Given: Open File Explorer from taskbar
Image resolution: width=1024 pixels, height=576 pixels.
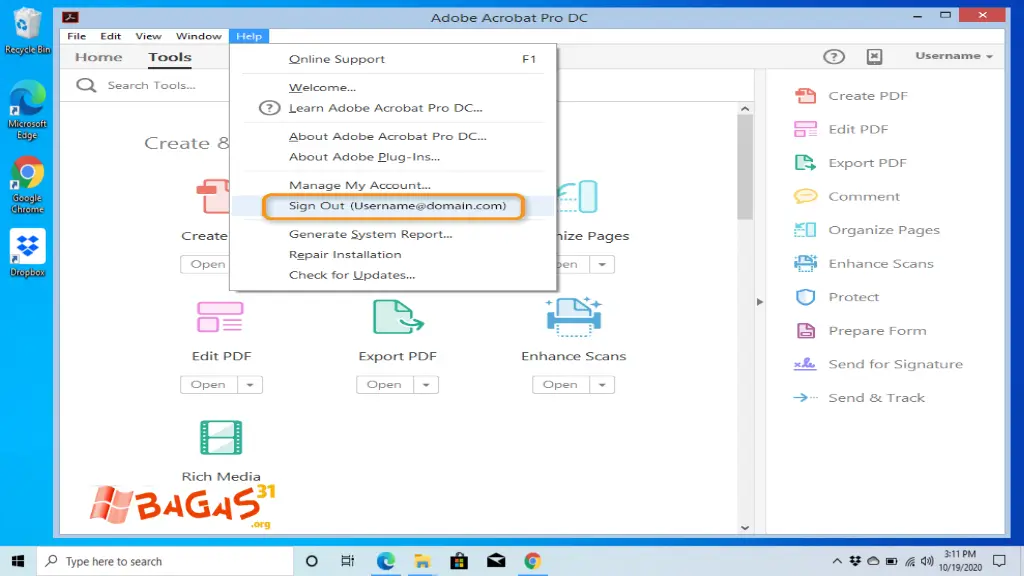Looking at the screenshot, I should coord(423,561).
